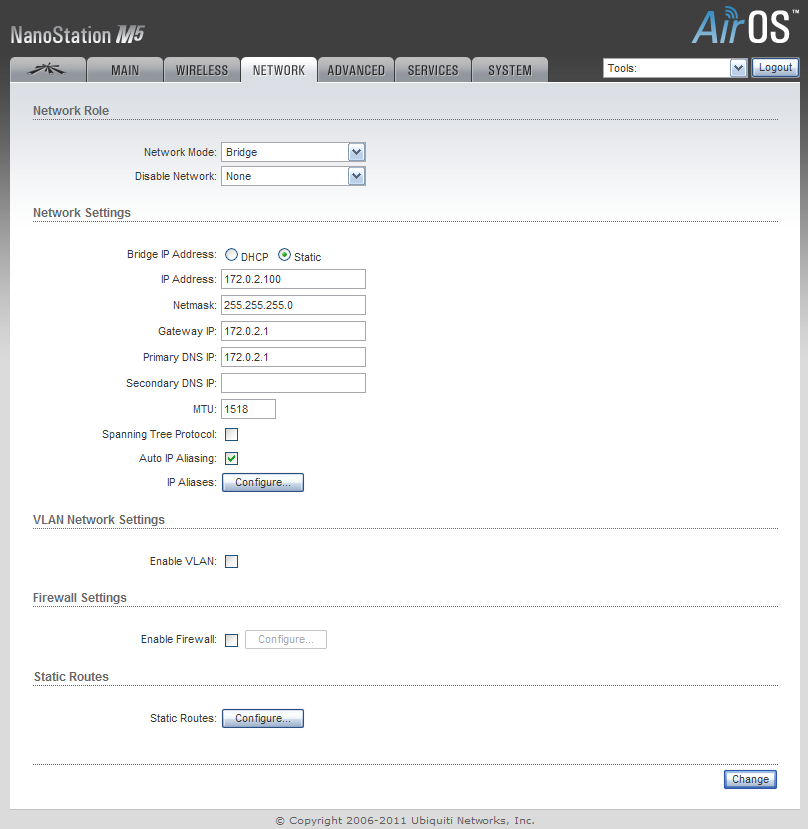Uncheck Auto IP Aliasing checkbox

pos(232,458)
